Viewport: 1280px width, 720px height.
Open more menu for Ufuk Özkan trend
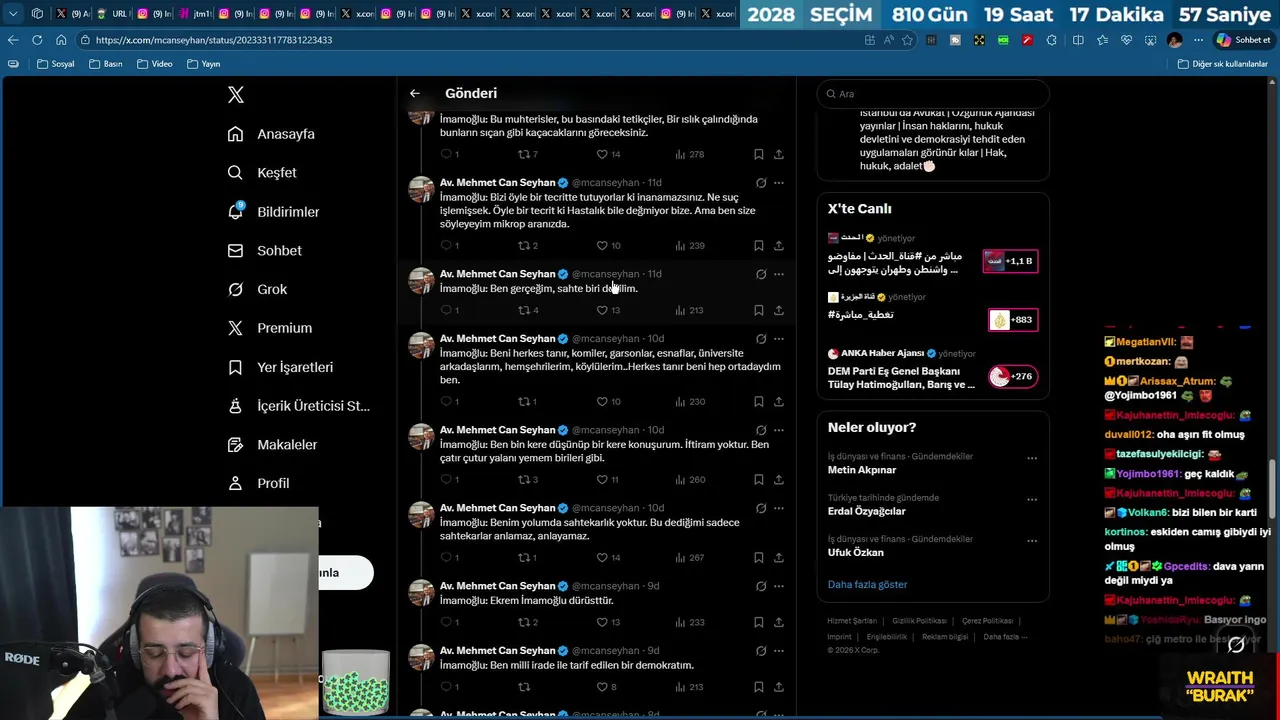point(1032,541)
